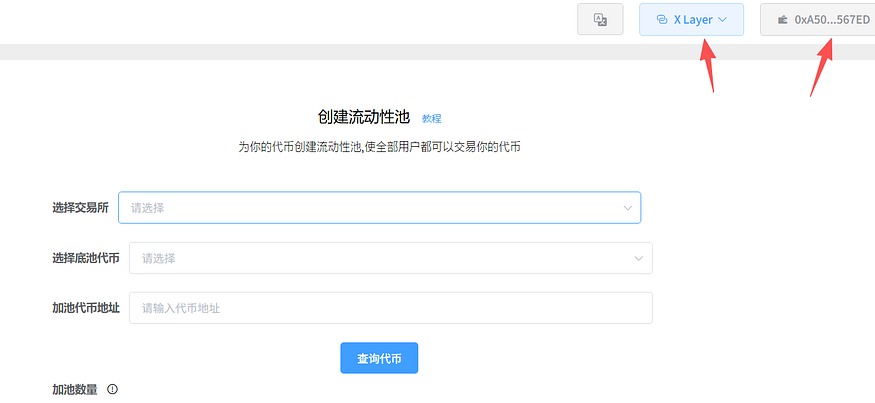The image size is (875, 403).
Task: Click the pool description text under the heading
Action: click(x=379, y=147)
